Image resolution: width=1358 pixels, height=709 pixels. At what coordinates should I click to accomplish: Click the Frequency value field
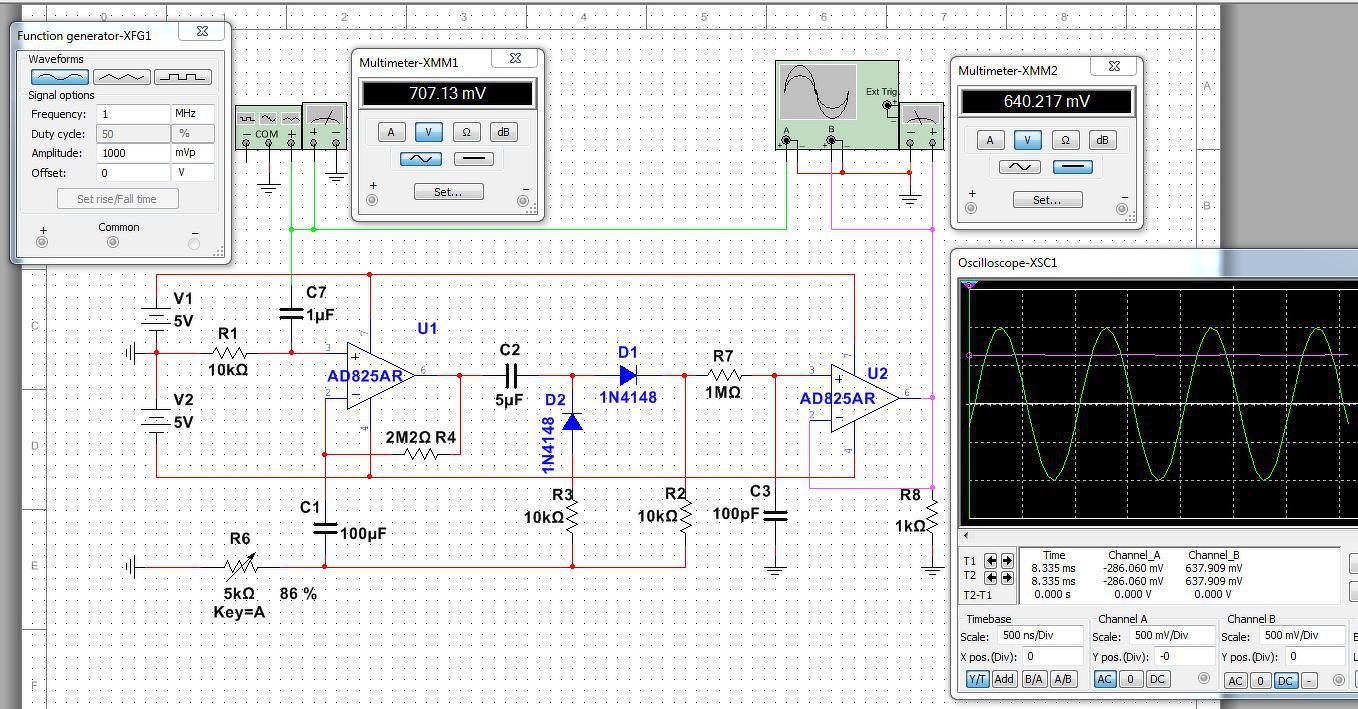133,114
